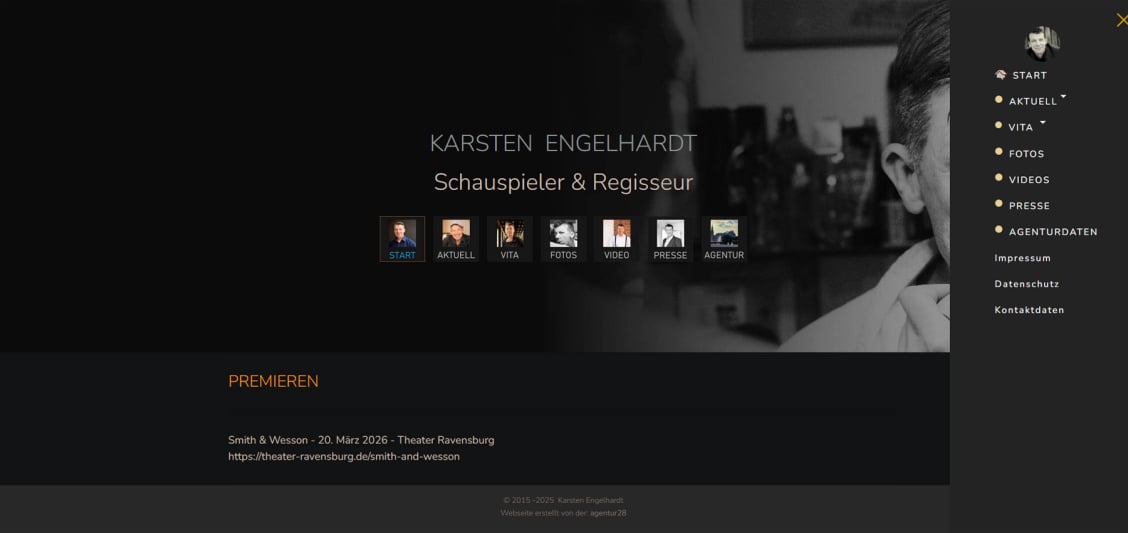Expand the VITA submenu arrow
1128x533 pixels.
pyautogui.click(x=1042, y=122)
